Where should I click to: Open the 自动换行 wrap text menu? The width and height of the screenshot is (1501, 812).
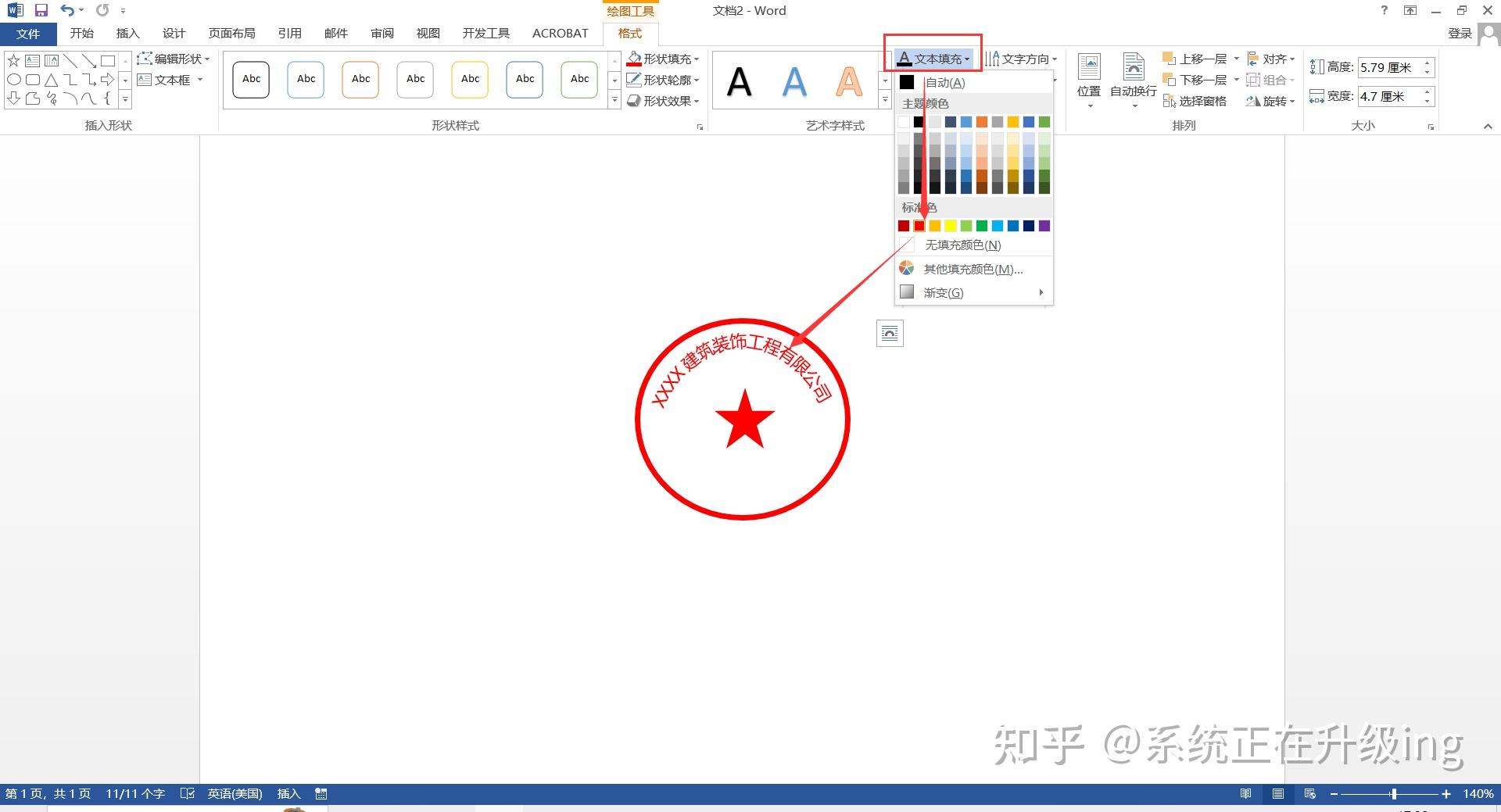[1134, 80]
